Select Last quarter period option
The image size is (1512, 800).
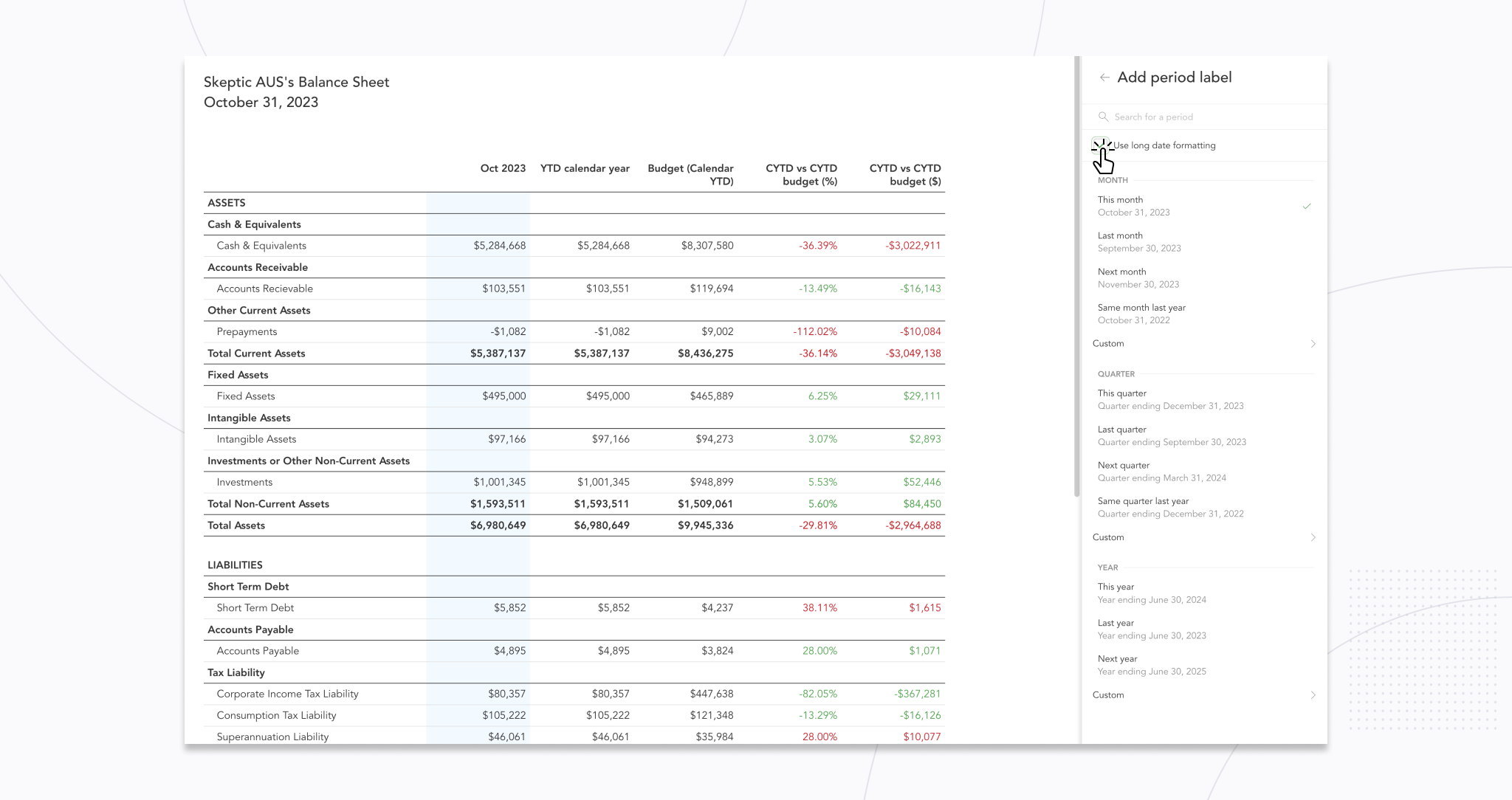tap(1204, 435)
